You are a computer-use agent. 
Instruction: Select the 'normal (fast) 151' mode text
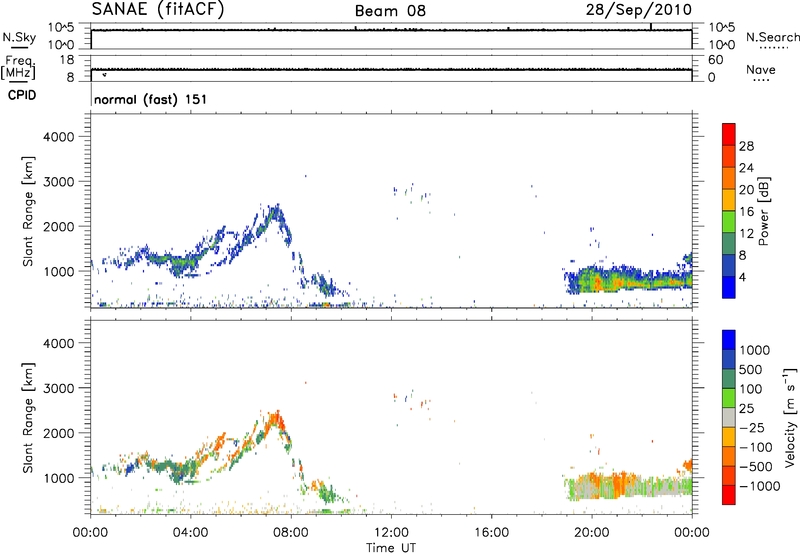point(151,99)
